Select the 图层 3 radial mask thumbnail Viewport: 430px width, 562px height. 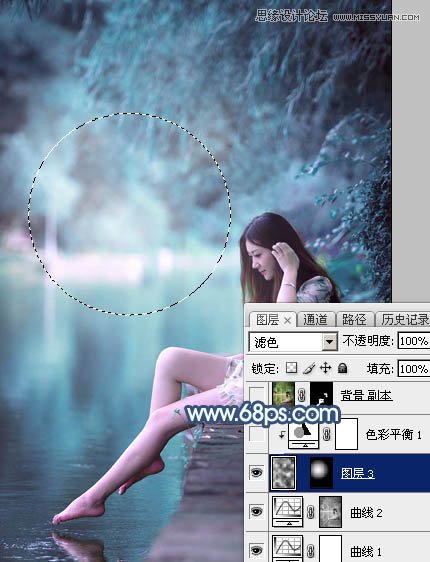321,473
